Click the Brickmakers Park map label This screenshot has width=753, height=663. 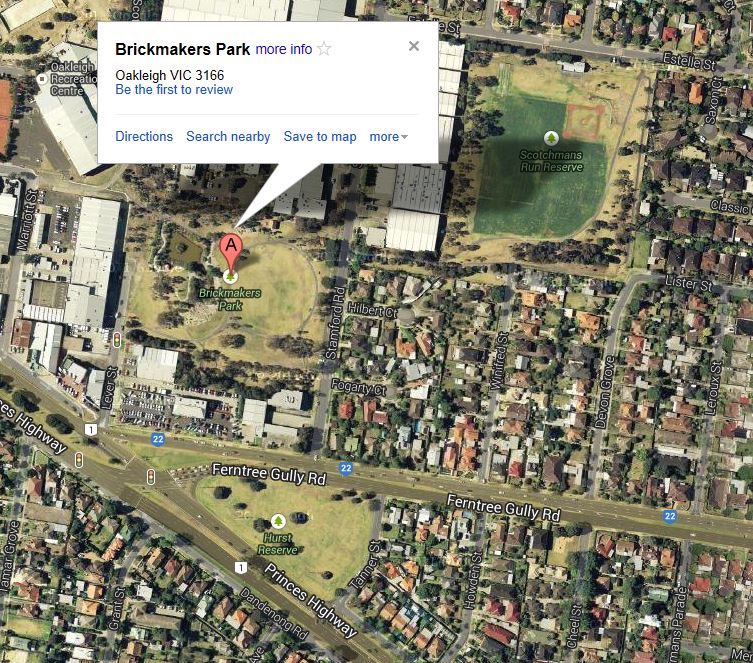[230, 299]
